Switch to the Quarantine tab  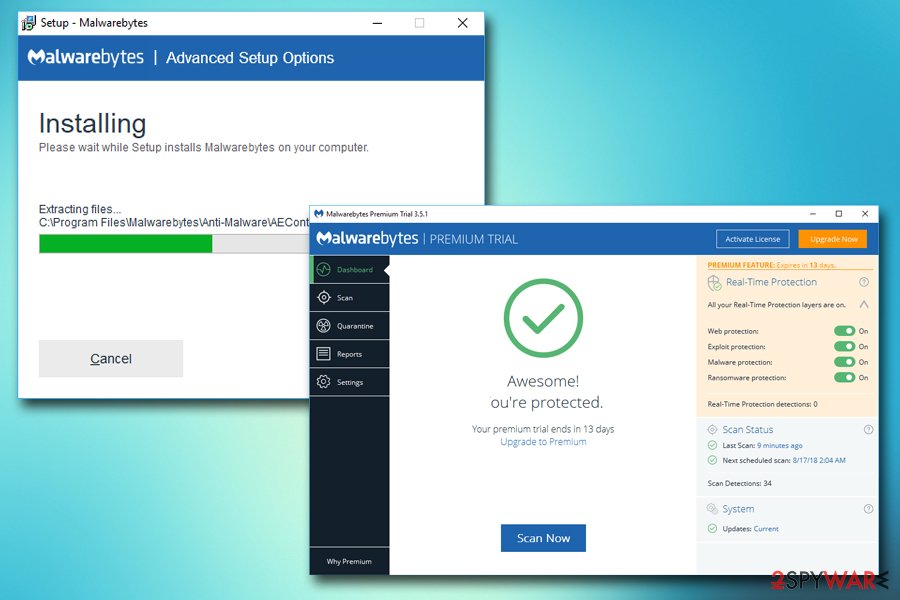point(350,326)
